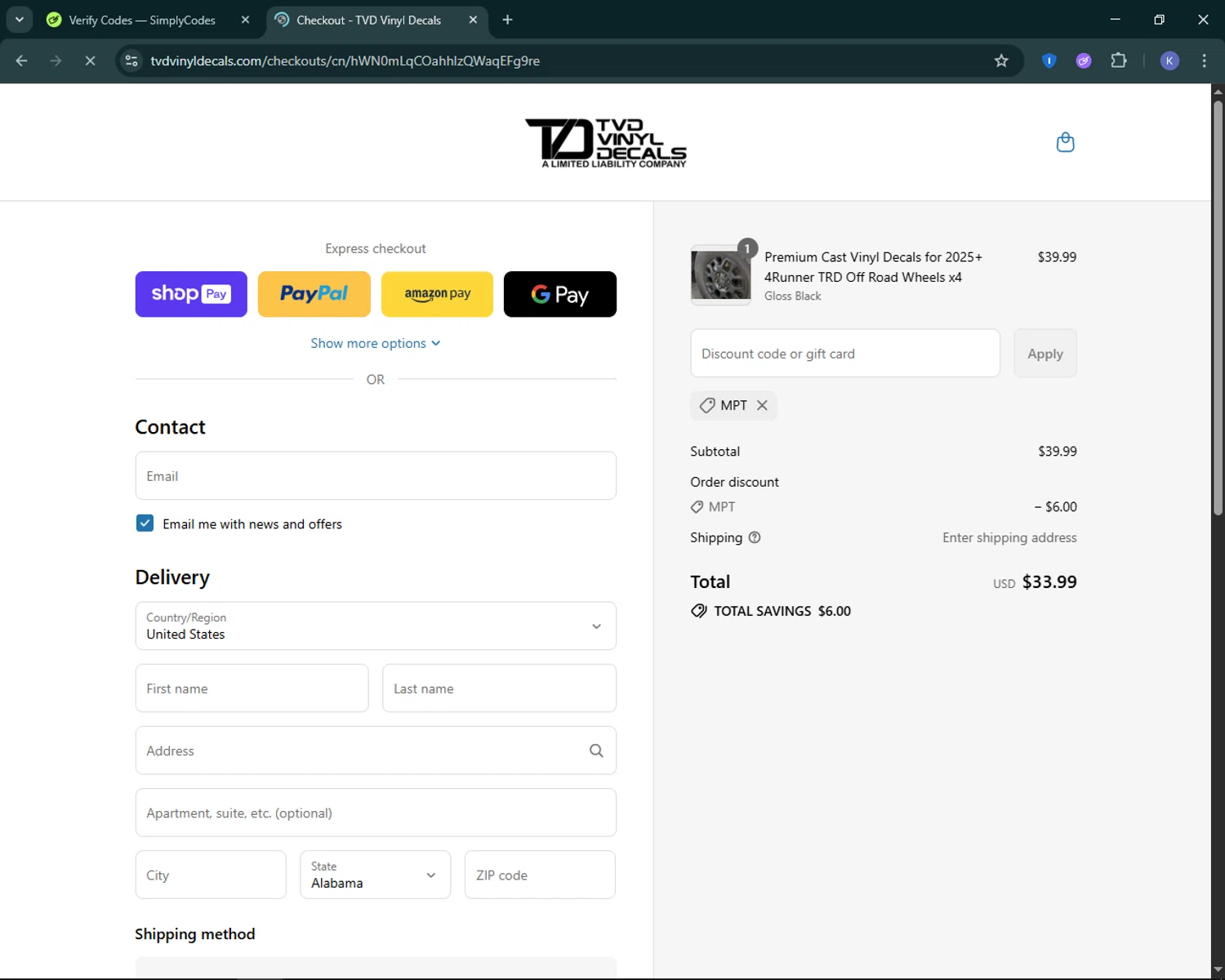Image resolution: width=1225 pixels, height=980 pixels.
Task: Click the City input field
Action: coord(211,875)
